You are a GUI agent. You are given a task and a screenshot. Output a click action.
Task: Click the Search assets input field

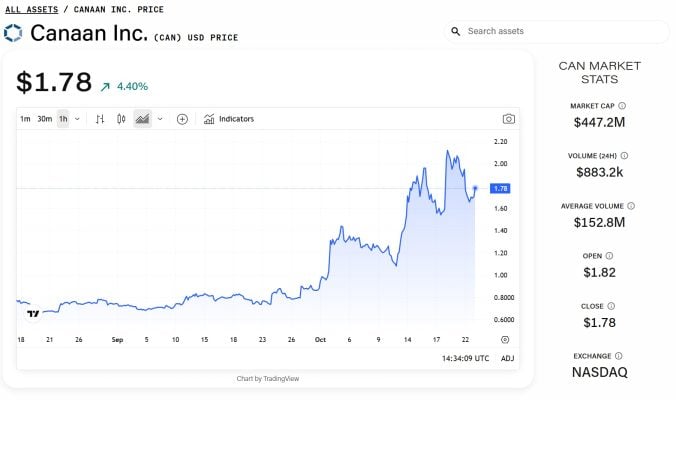(x=560, y=31)
